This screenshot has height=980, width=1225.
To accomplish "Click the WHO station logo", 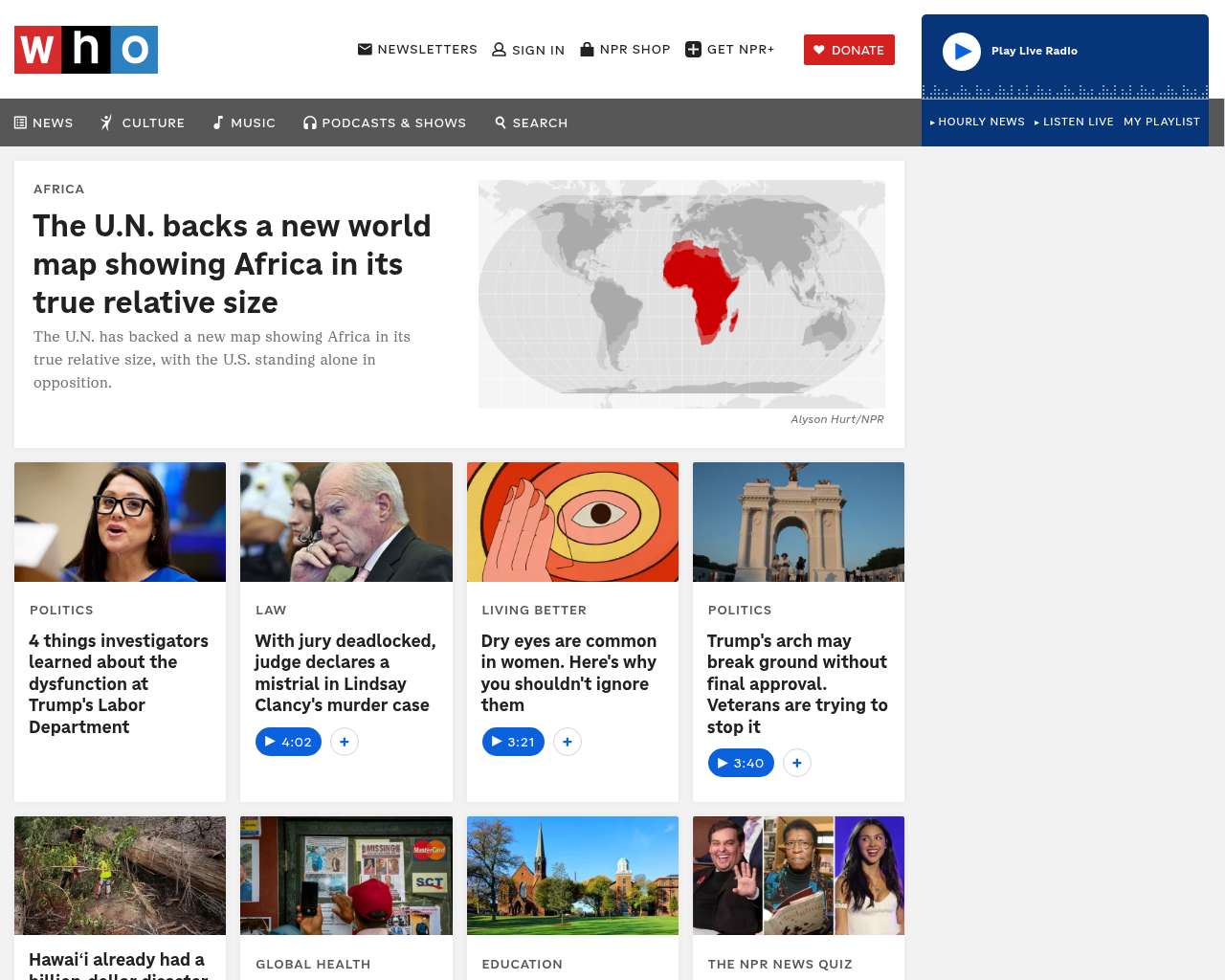I will coord(86,50).
